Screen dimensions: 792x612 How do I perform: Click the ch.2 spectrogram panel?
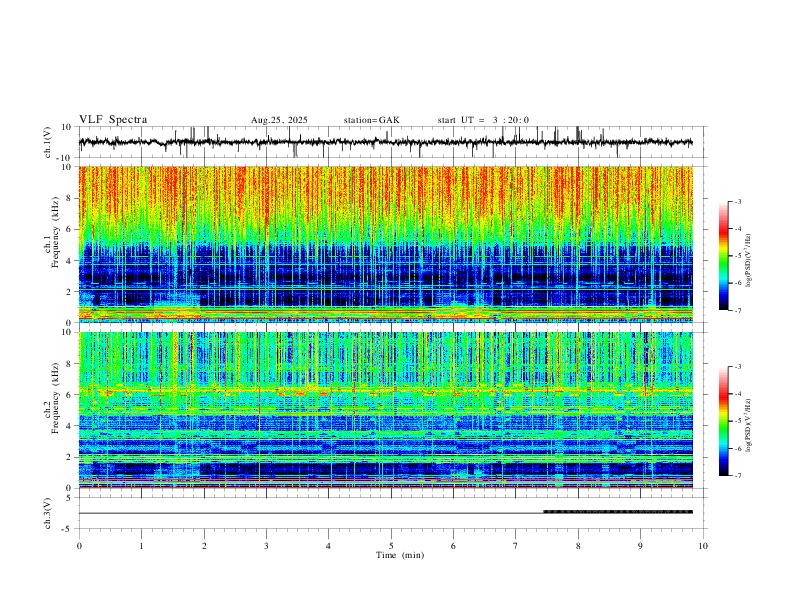coord(385,410)
